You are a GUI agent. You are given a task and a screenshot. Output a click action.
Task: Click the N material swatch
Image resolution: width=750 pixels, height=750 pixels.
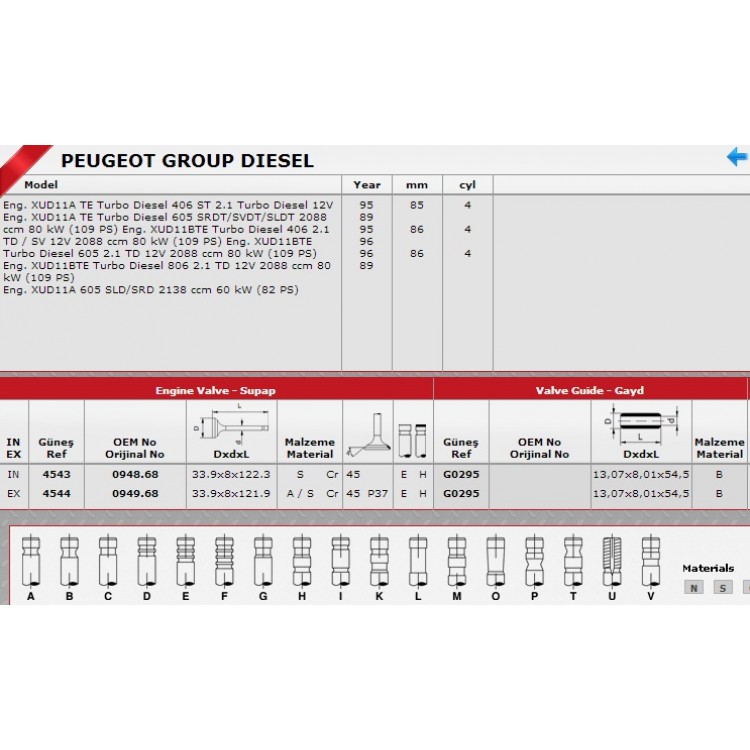(694, 588)
